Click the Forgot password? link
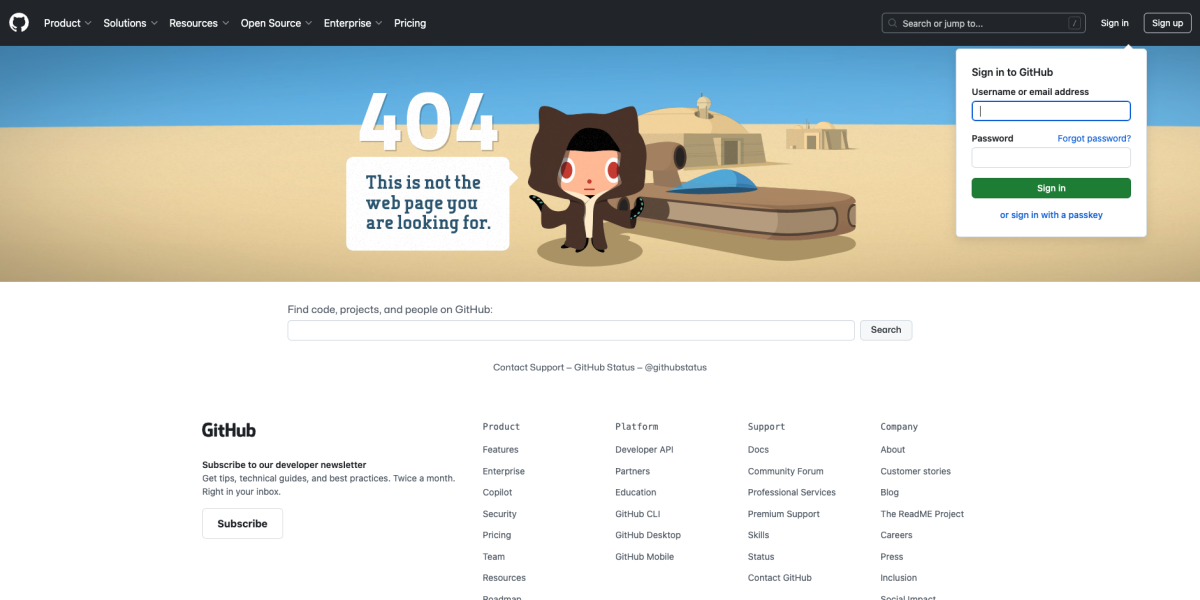Screen dimensions: 1200x600 pyautogui.click(x=1094, y=139)
